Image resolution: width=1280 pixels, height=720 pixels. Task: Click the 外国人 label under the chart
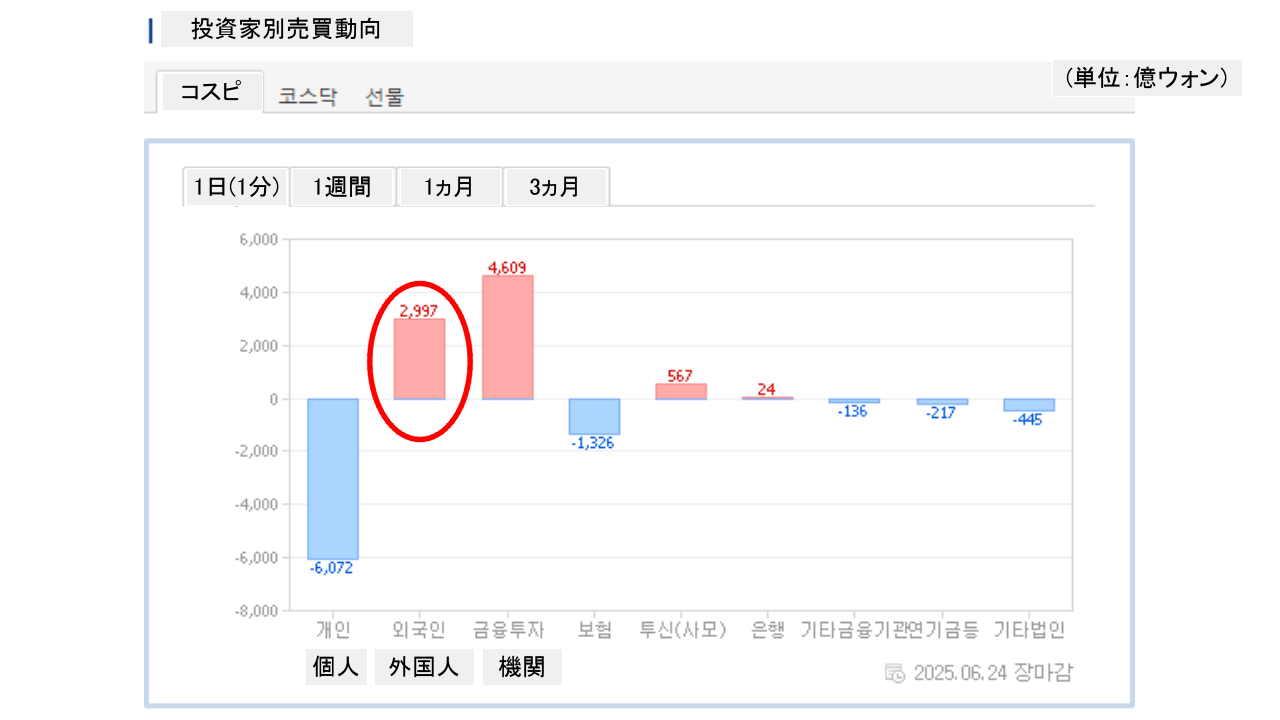[x=424, y=667]
